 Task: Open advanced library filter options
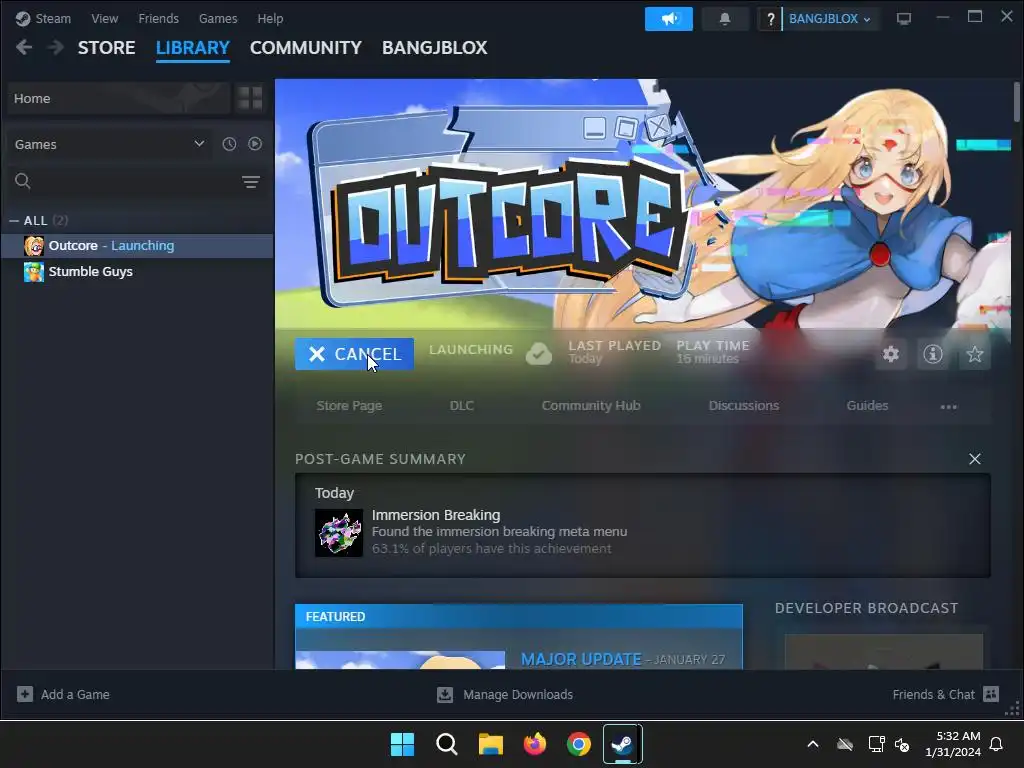251,182
